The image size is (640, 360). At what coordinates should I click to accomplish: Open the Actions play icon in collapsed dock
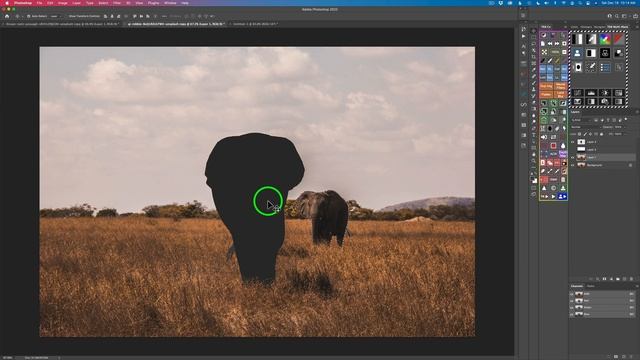pyautogui.click(x=524, y=36)
